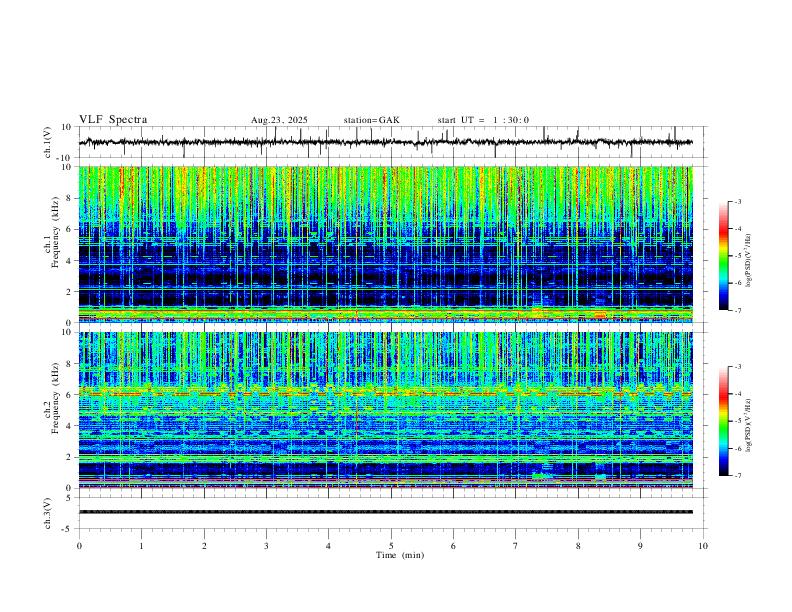Viewport: 792px width, 612px height.
Task: Click the "3" label on Time axis
Action: pyautogui.click(x=266, y=546)
